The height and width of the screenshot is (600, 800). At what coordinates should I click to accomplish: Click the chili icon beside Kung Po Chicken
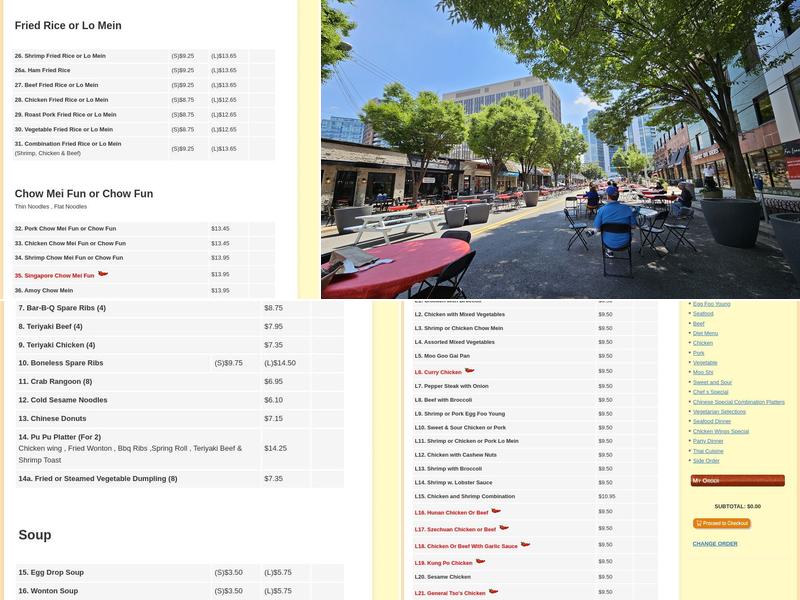[478, 562]
